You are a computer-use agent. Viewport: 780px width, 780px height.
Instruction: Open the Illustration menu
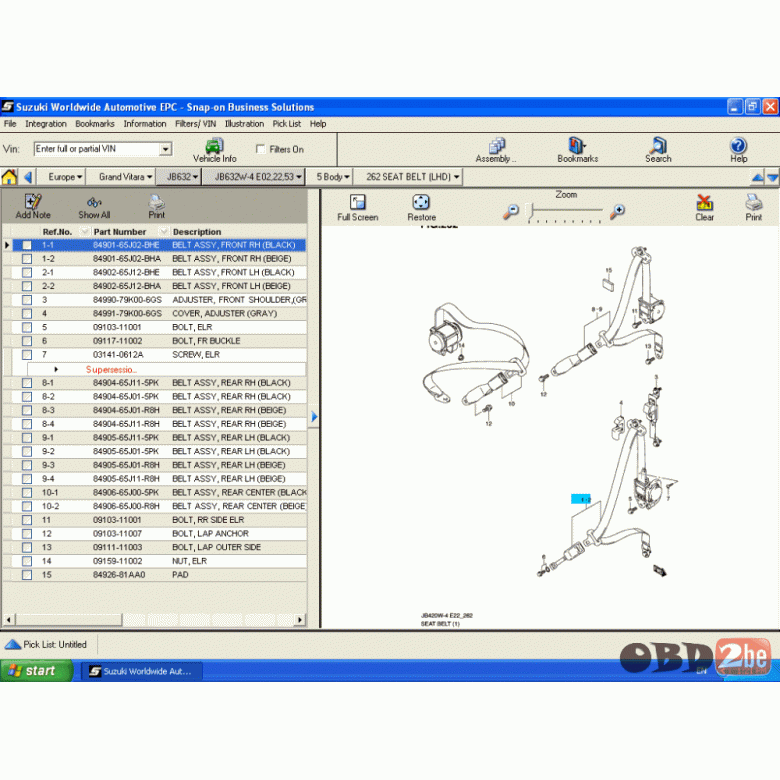pyautogui.click(x=244, y=124)
